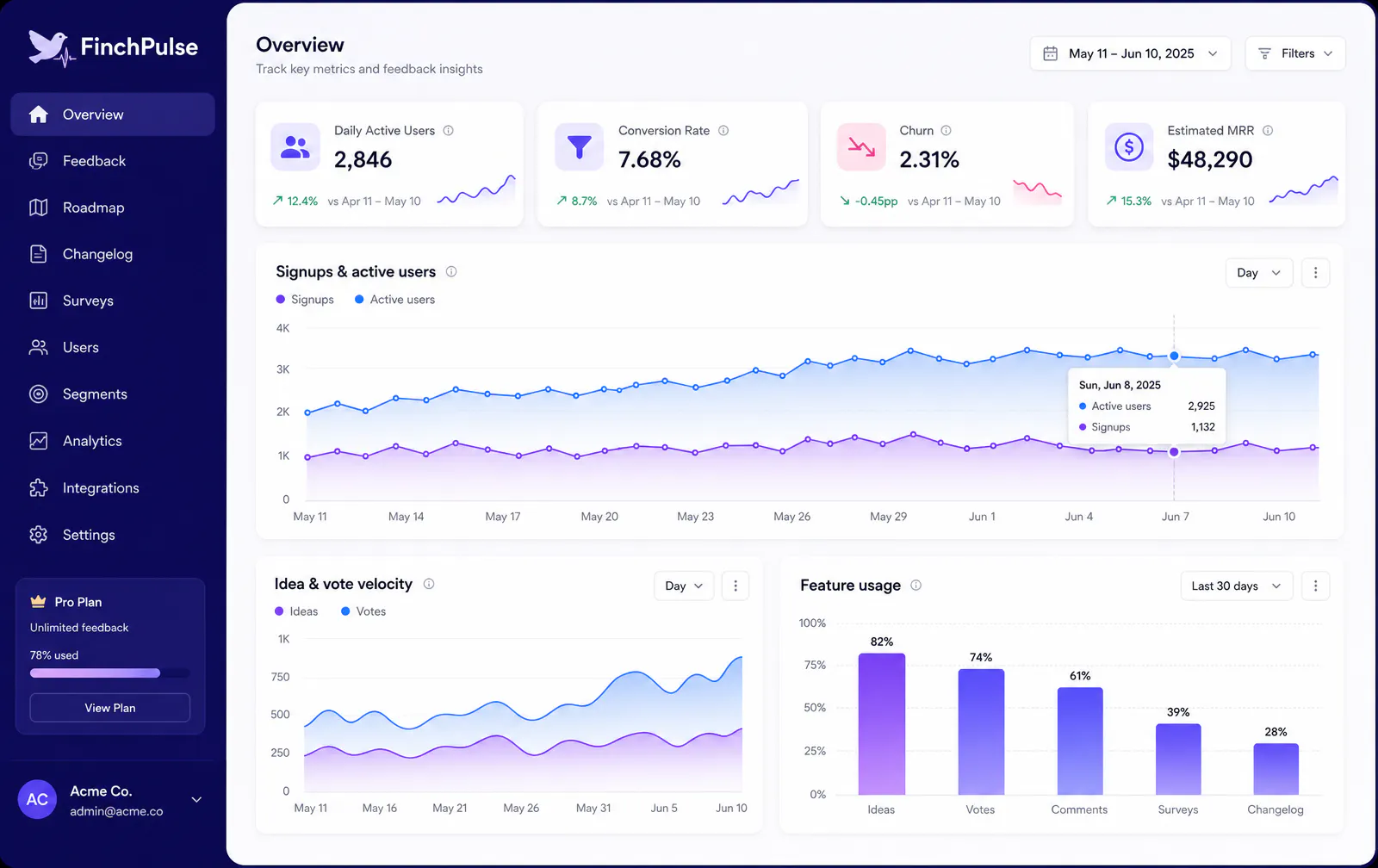Image resolution: width=1378 pixels, height=868 pixels.
Task: Click info icon beside Idea & vote velocity
Action: (428, 584)
